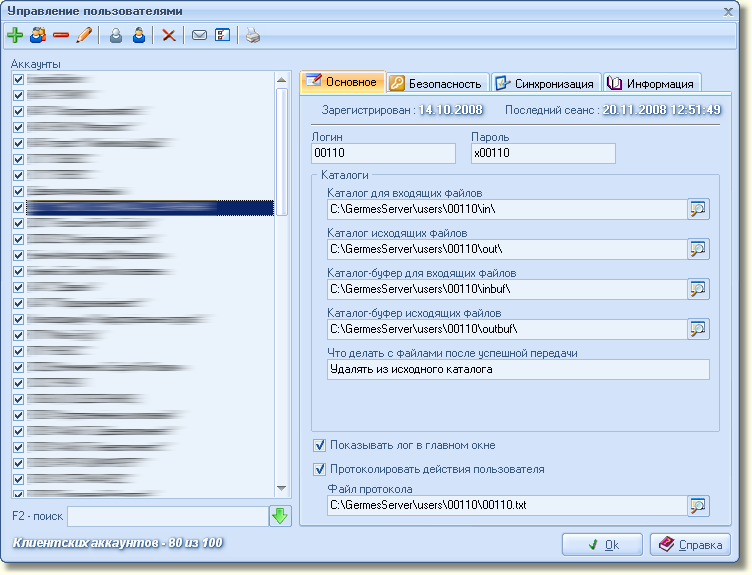This screenshot has height=575, width=752.
Task: Switch to the Безопасность tab
Action: [437, 83]
